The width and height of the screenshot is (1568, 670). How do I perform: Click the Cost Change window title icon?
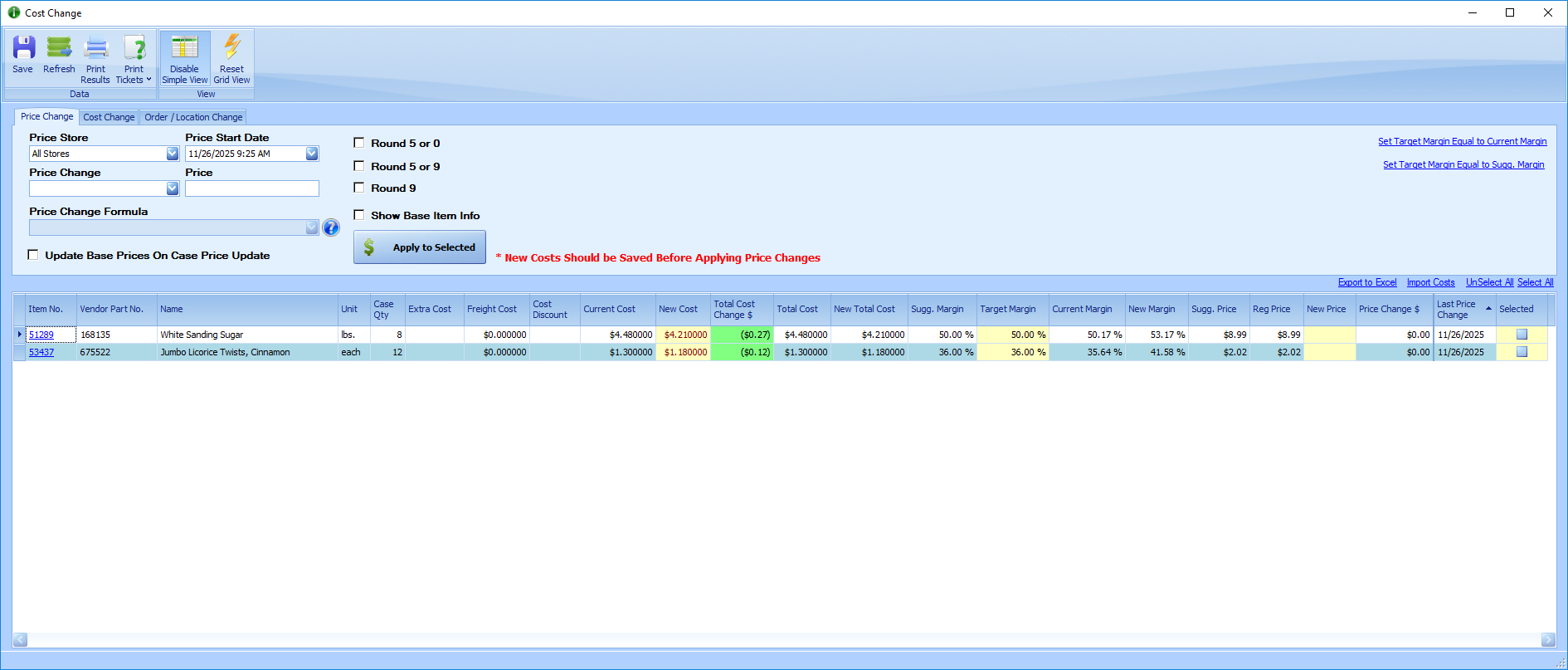14,12
